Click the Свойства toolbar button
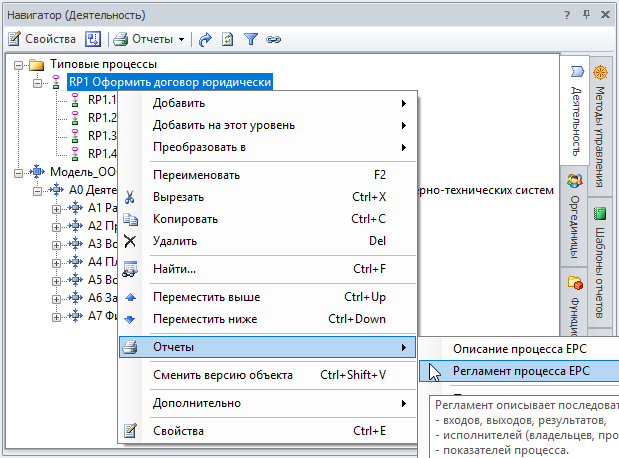 click(x=42, y=39)
